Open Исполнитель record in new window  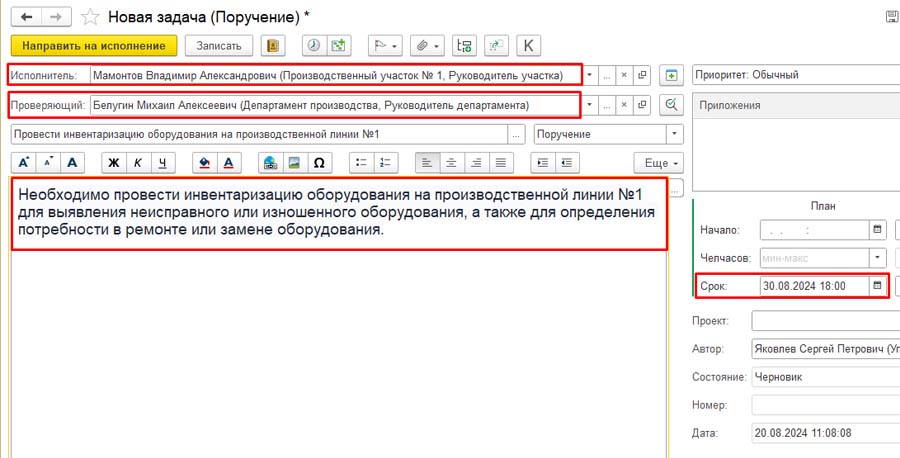pyautogui.click(x=642, y=75)
